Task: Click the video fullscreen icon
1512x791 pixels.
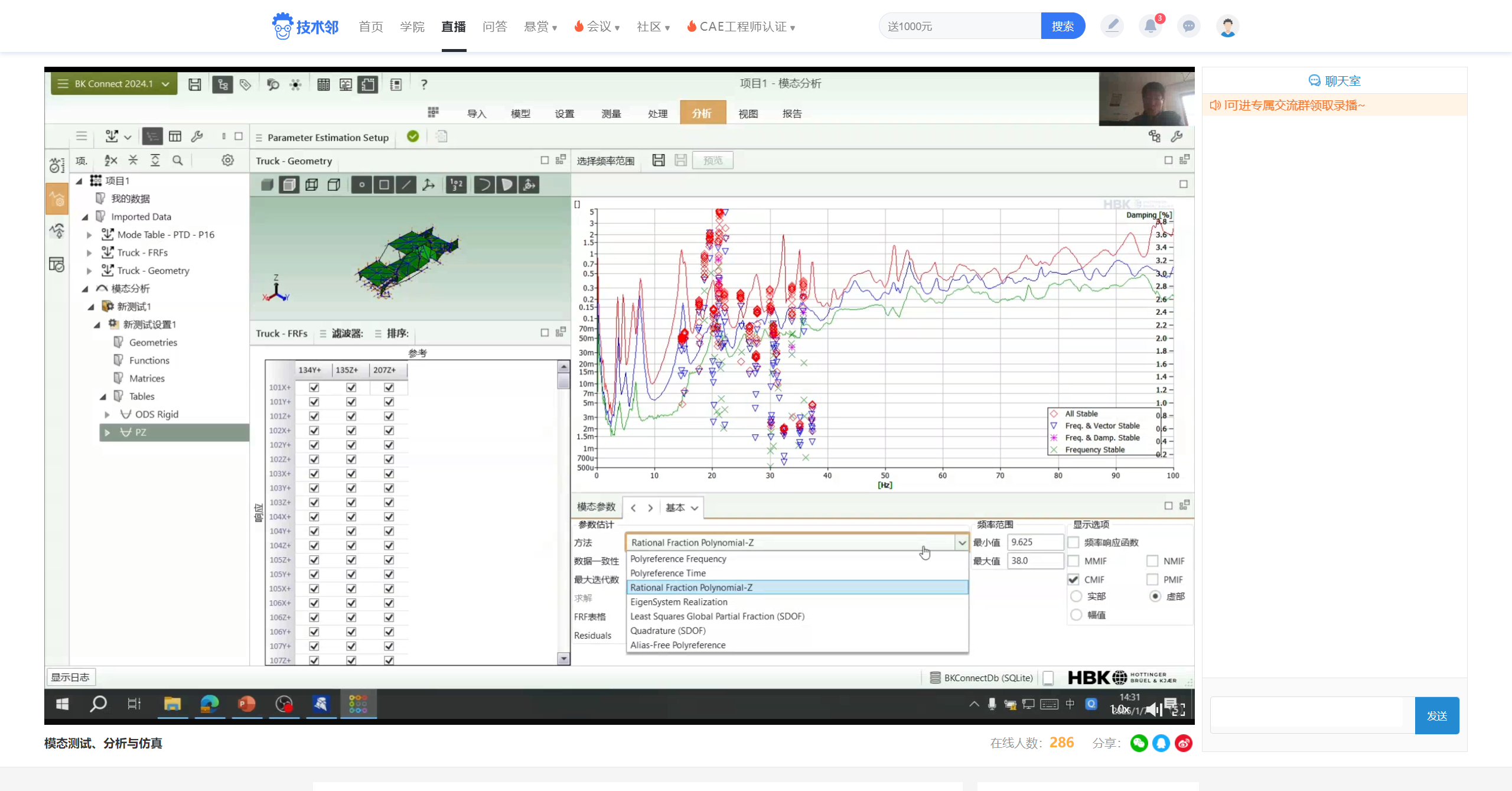Action: [1179, 709]
